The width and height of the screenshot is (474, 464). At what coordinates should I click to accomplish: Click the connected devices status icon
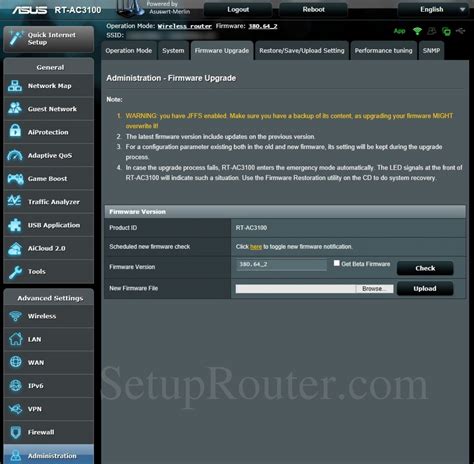(x=446, y=31)
